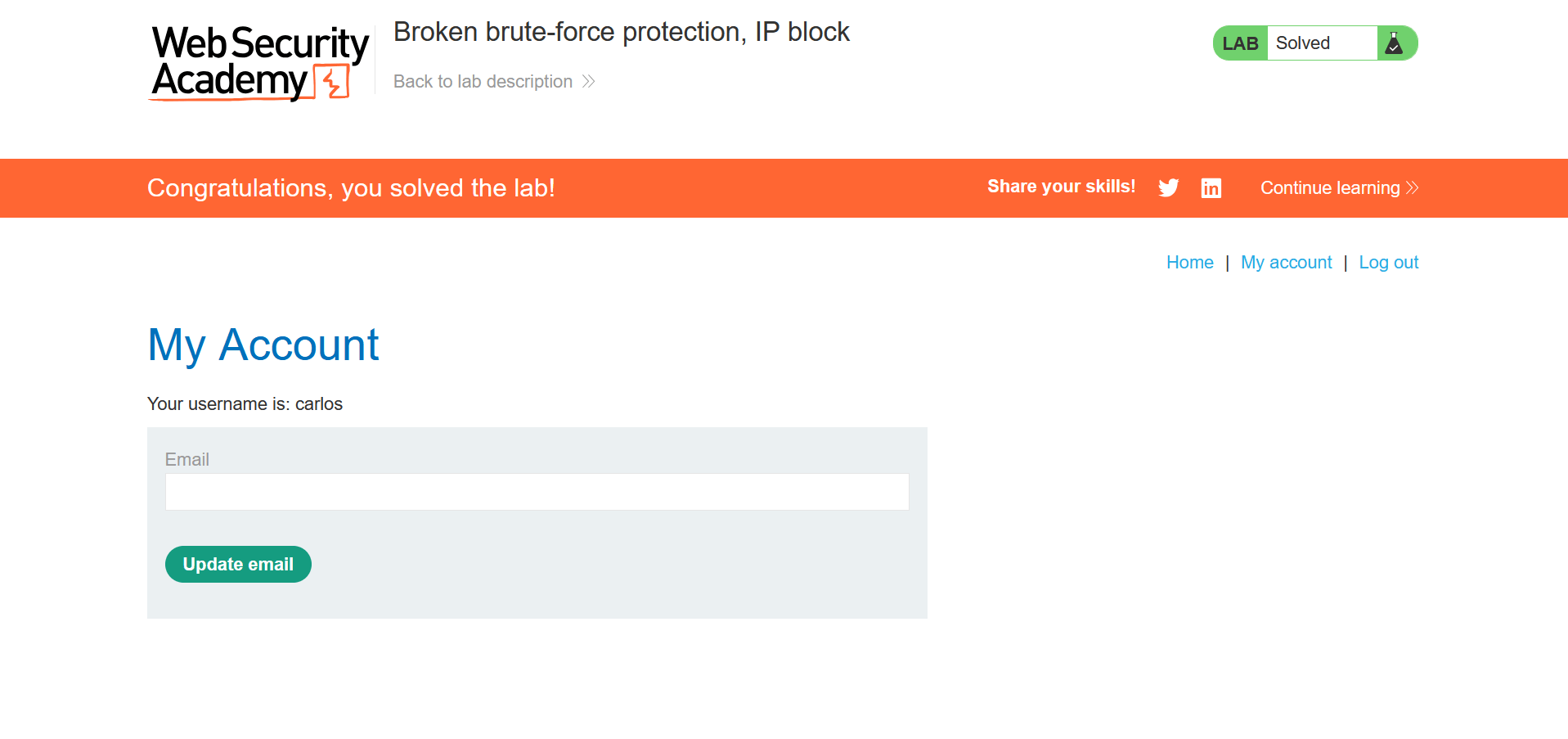Click the Email field label
The height and width of the screenshot is (739, 1568).
click(x=187, y=460)
